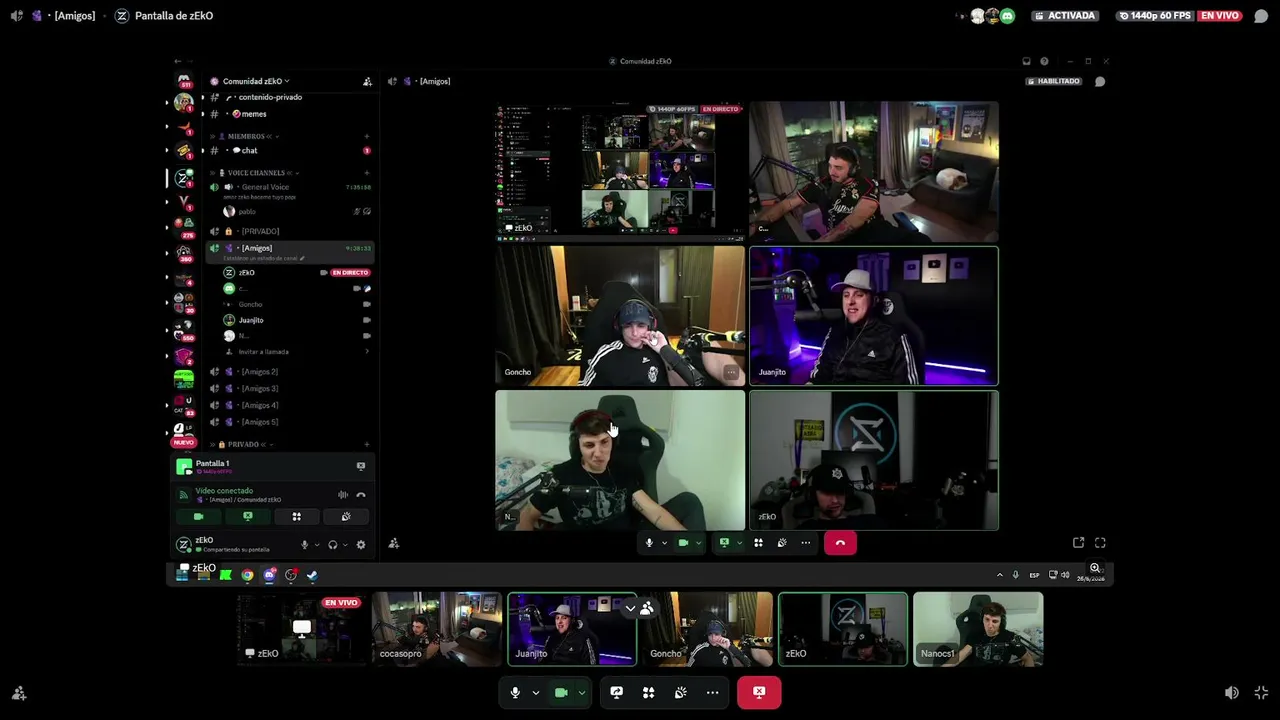This screenshot has height=720, width=1280.
Task: Mute microphone in zEkO user panel
Action: 305,545
